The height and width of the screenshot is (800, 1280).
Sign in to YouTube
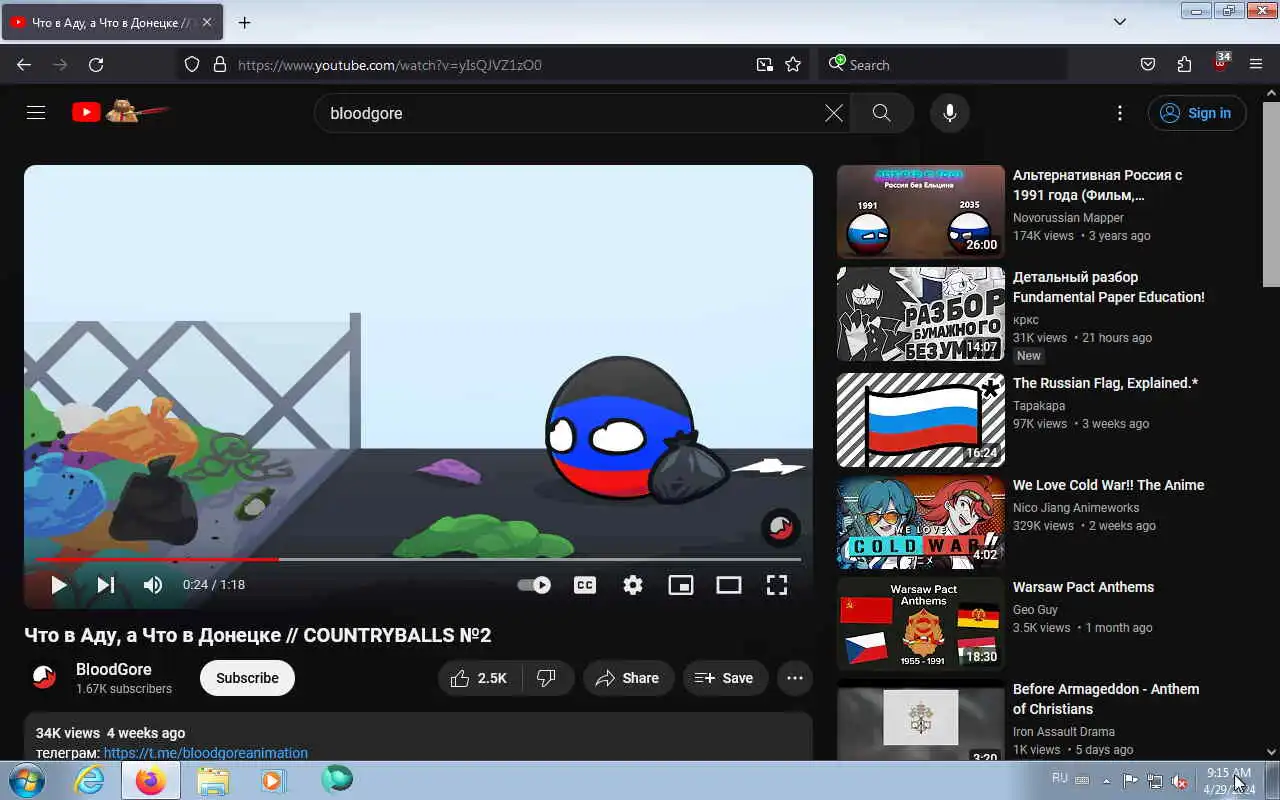(x=1197, y=113)
